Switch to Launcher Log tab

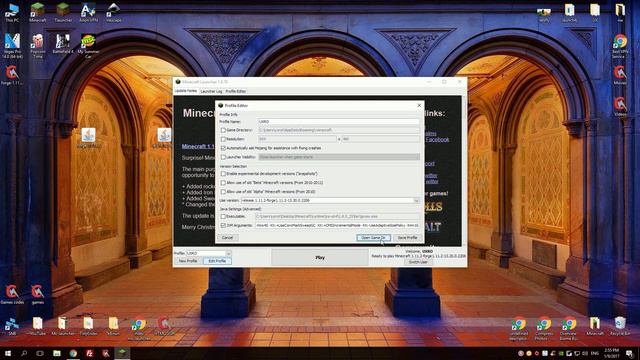[211, 91]
